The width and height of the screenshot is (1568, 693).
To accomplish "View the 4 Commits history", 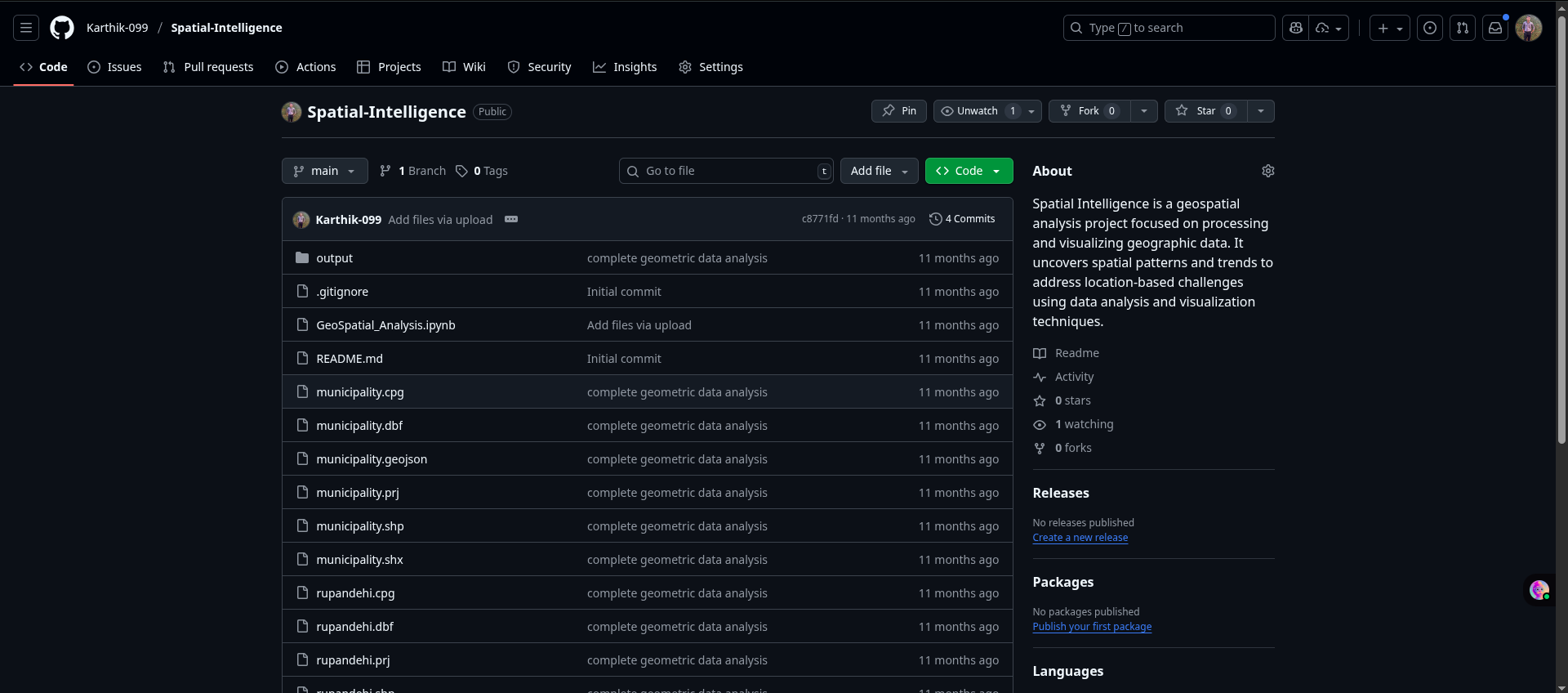I will 962,219.
